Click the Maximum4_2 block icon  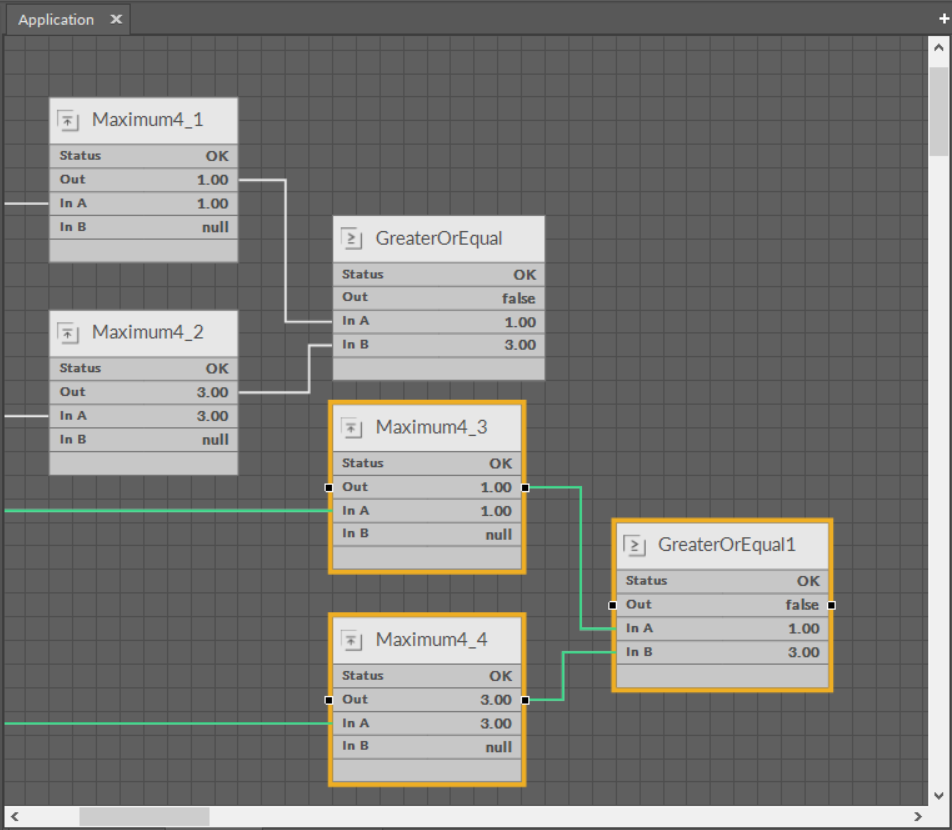coord(68,333)
